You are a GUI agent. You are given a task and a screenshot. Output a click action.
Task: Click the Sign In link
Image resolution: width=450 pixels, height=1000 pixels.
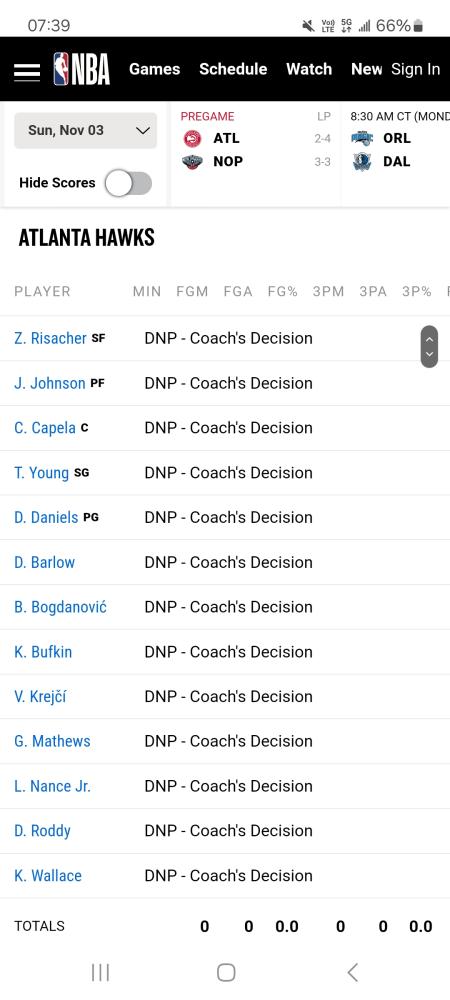point(416,70)
